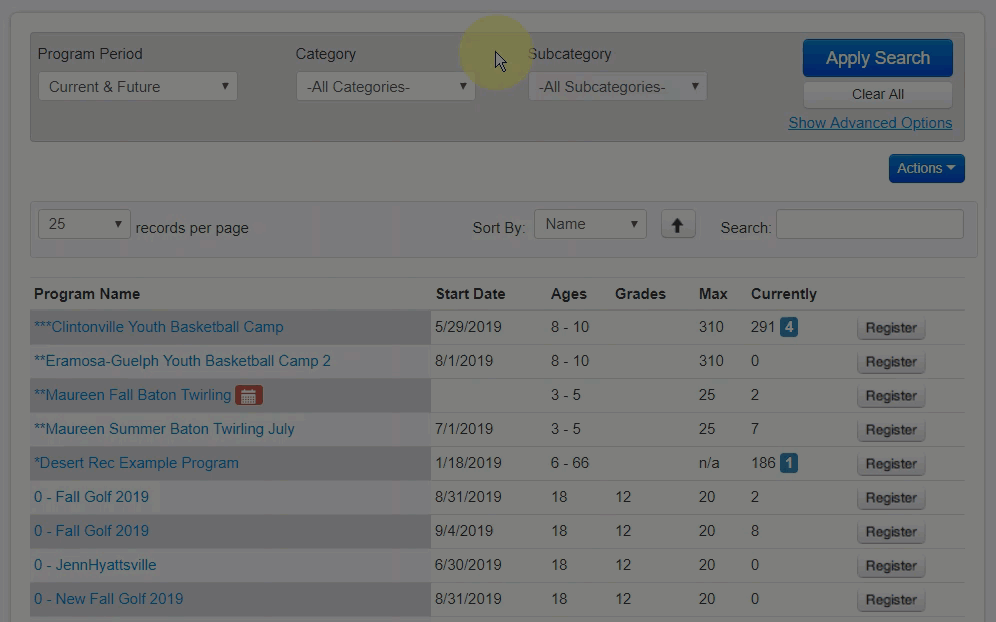Open the Program Period dropdown

(x=138, y=87)
